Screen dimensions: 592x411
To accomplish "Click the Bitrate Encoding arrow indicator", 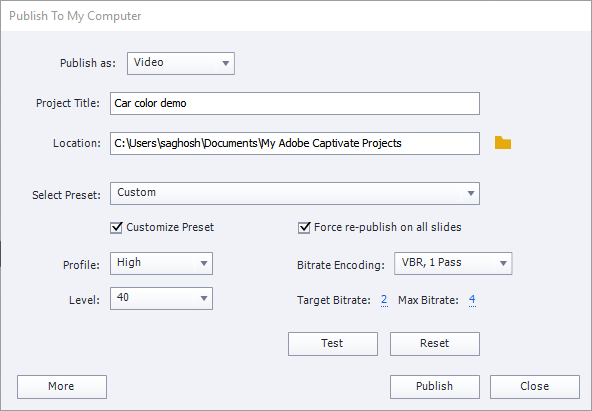I will (x=503, y=263).
